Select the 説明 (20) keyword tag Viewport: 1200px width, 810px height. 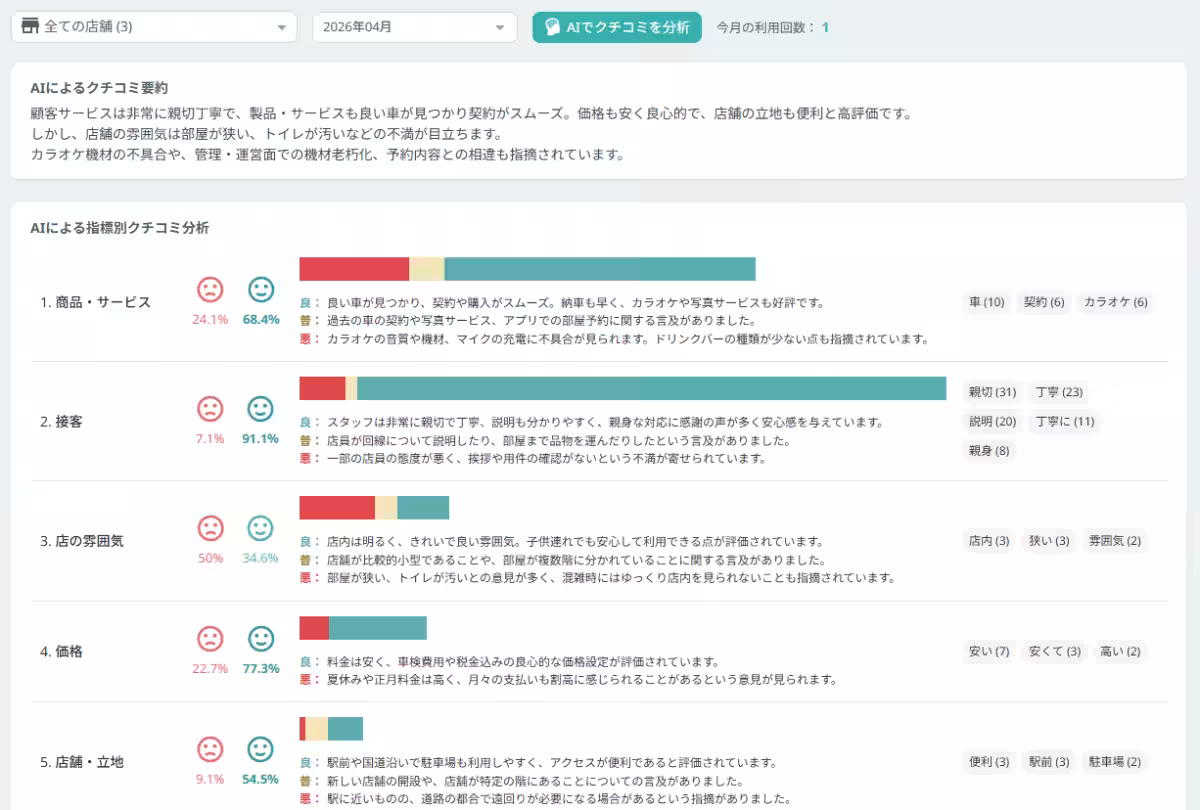[992, 421]
